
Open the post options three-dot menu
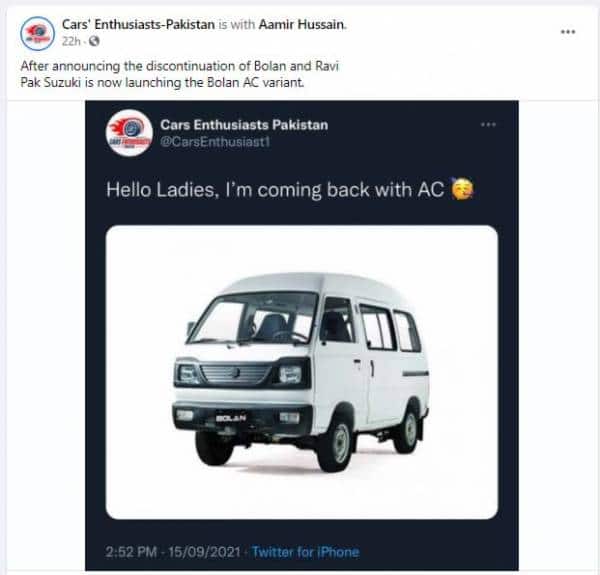[568, 32]
